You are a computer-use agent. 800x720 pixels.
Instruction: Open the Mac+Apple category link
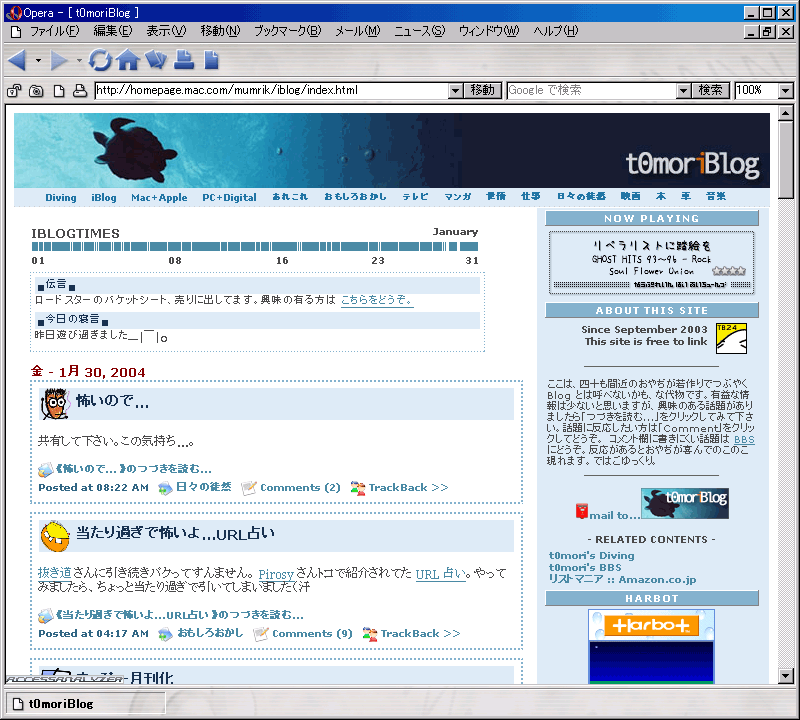(159, 198)
